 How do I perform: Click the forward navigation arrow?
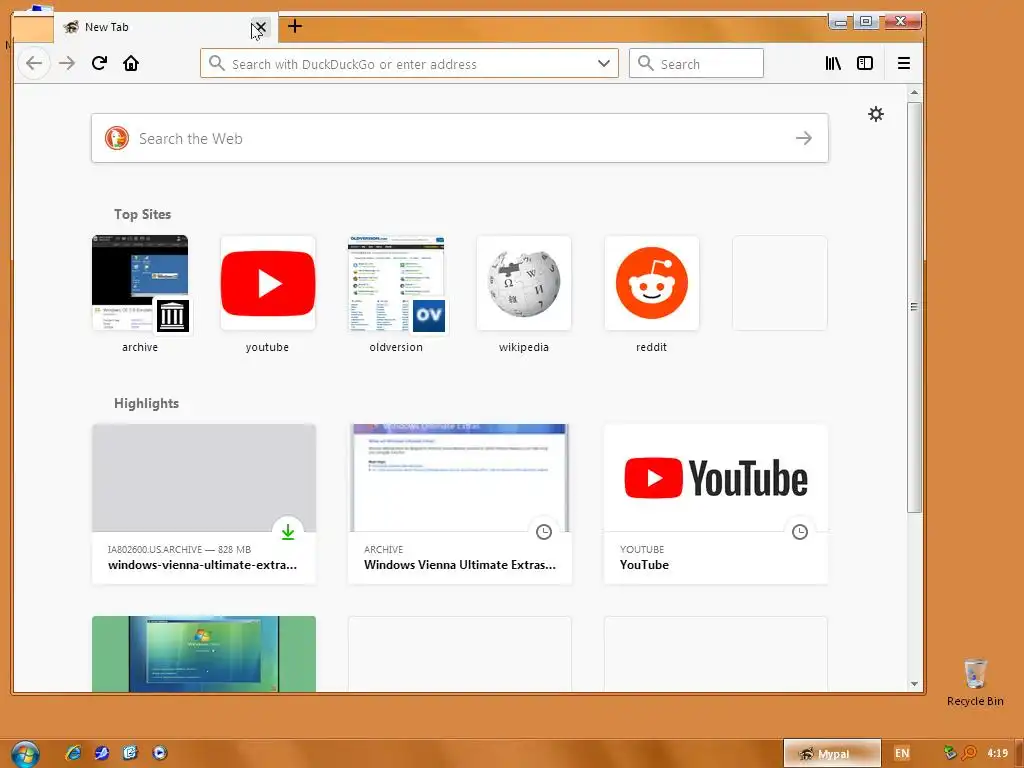(x=67, y=63)
